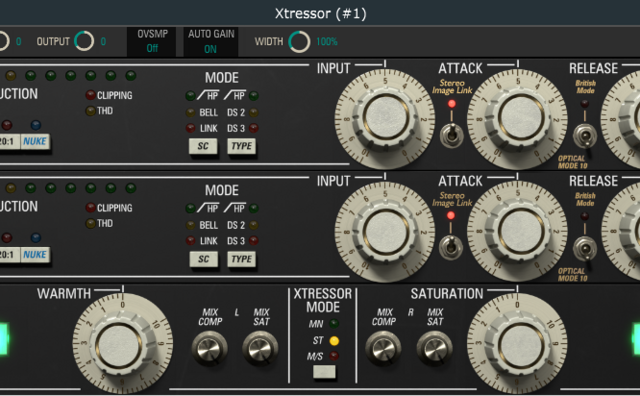Image resolution: width=640 pixels, height=396 pixels.
Task: Click the top row INPUT knob
Action: click(385, 118)
